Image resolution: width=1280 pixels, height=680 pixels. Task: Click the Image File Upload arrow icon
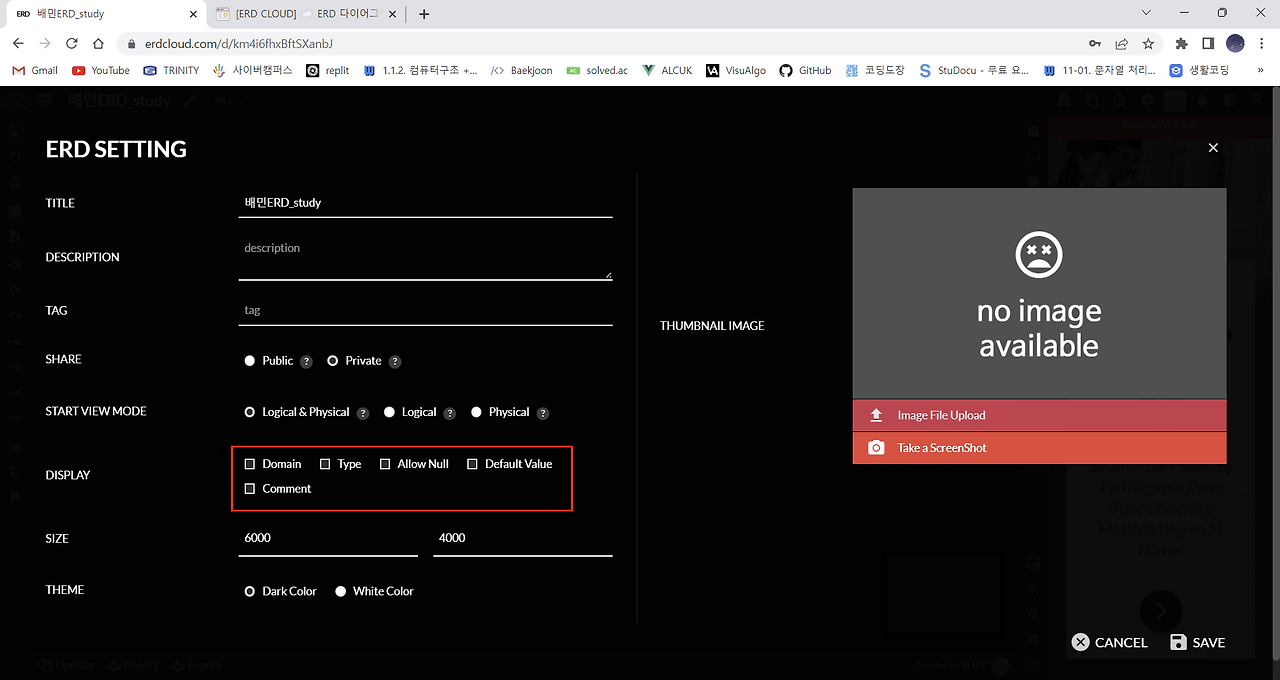[x=876, y=415]
